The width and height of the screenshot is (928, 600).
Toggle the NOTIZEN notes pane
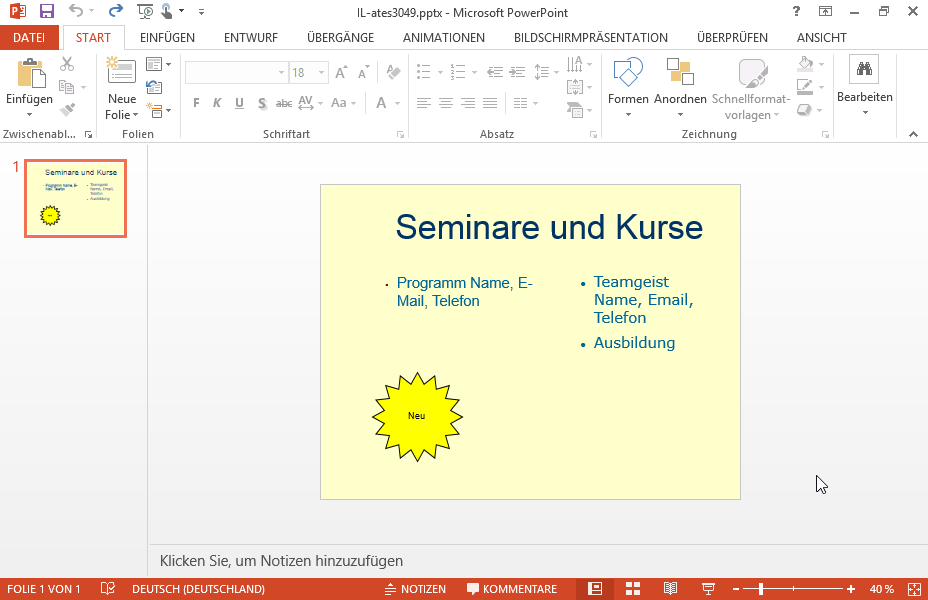[415, 589]
